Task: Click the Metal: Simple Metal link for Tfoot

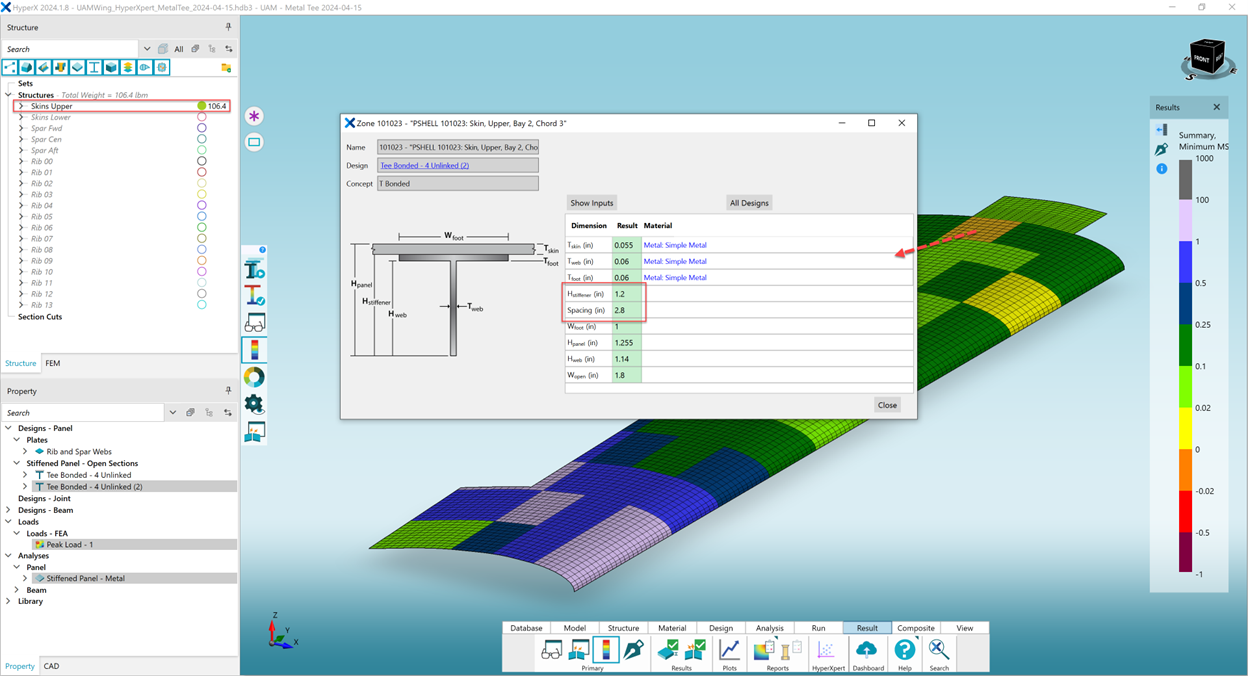Action: [675, 278]
